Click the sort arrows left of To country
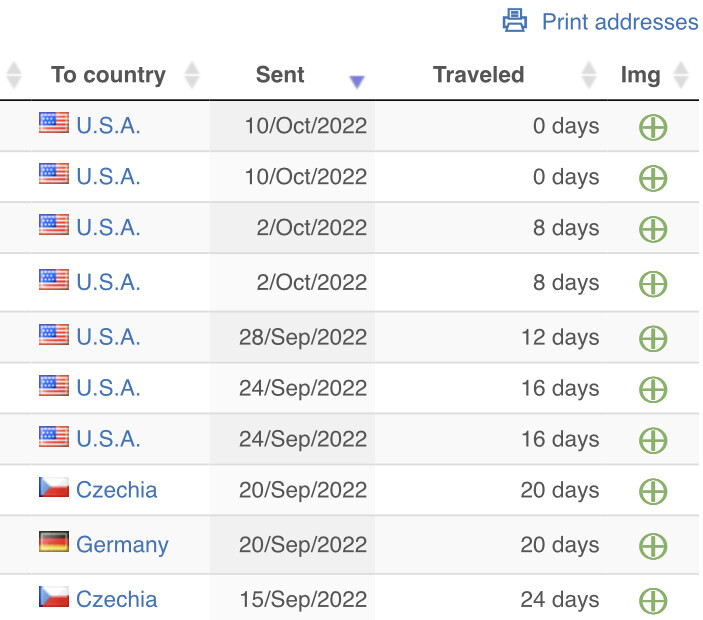Screen dimensions: 703x620 14,75
